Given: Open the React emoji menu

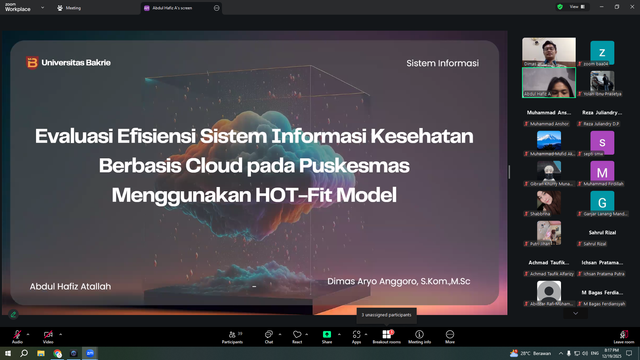Looking at the screenshot, I should click(297, 337).
